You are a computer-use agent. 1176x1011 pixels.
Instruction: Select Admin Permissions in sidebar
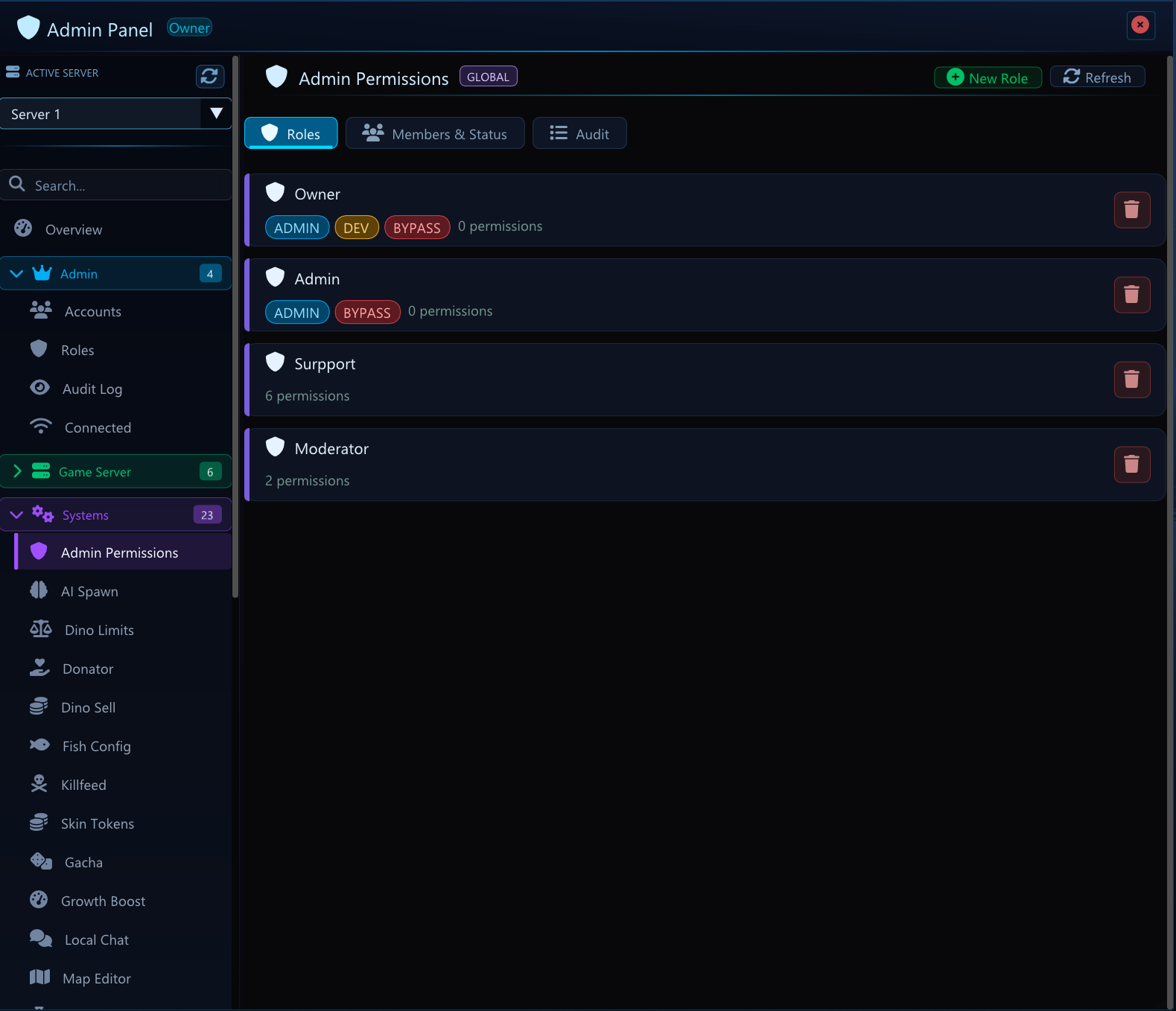pyautogui.click(x=123, y=552)
